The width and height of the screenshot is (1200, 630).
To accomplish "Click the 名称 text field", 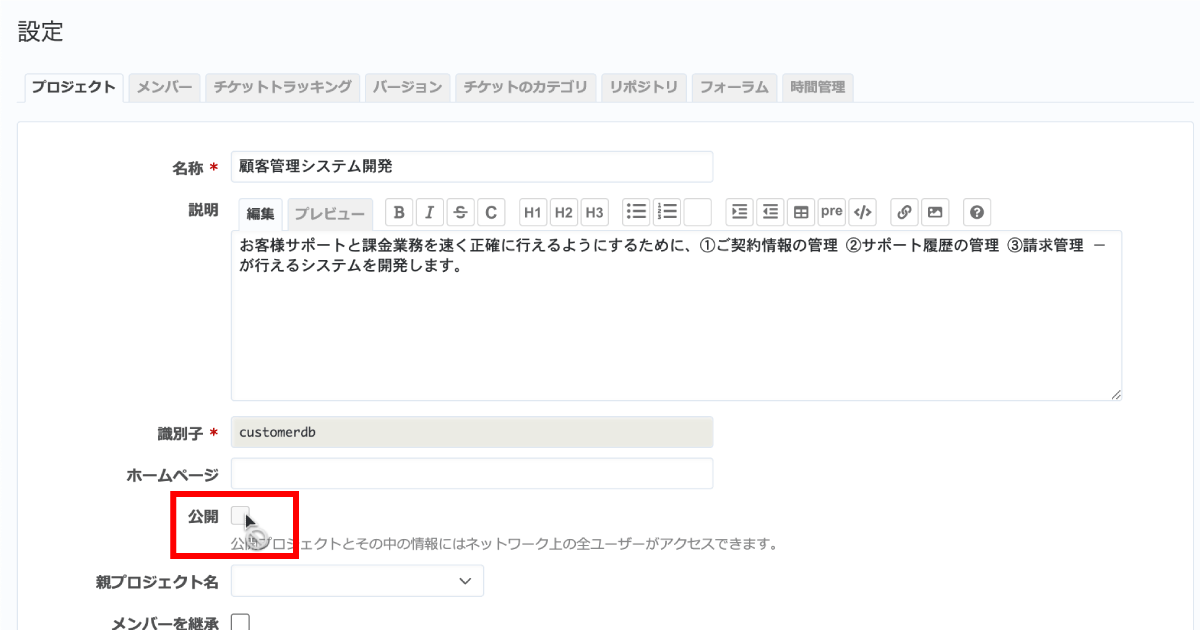I will tap(471, 167).
